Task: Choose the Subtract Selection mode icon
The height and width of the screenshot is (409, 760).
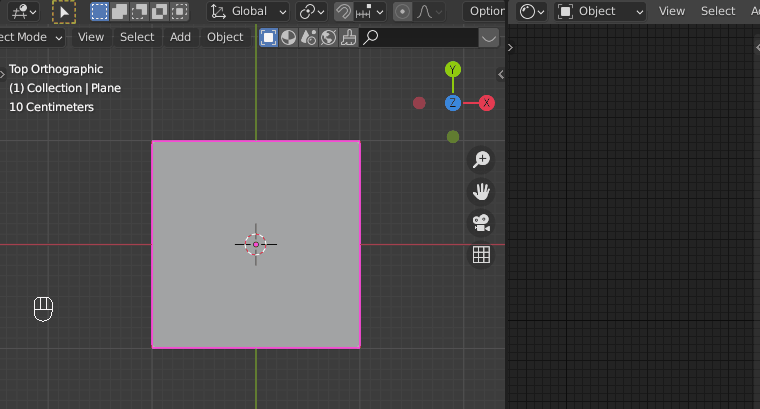Action: [139, 12]
